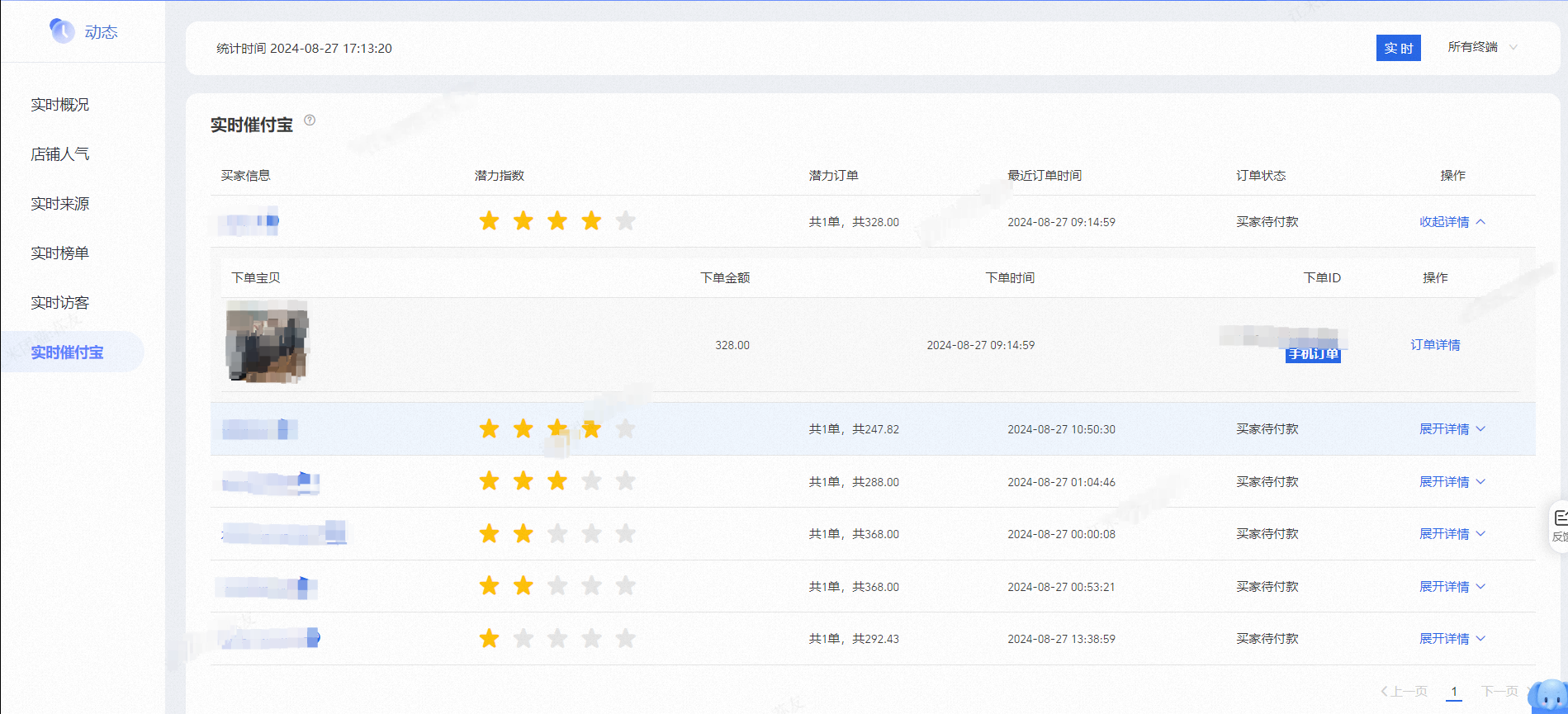1568x714 pixels.
Task: Expand 展开详情 for the 292.43 order
Action: coord(1452,639)
